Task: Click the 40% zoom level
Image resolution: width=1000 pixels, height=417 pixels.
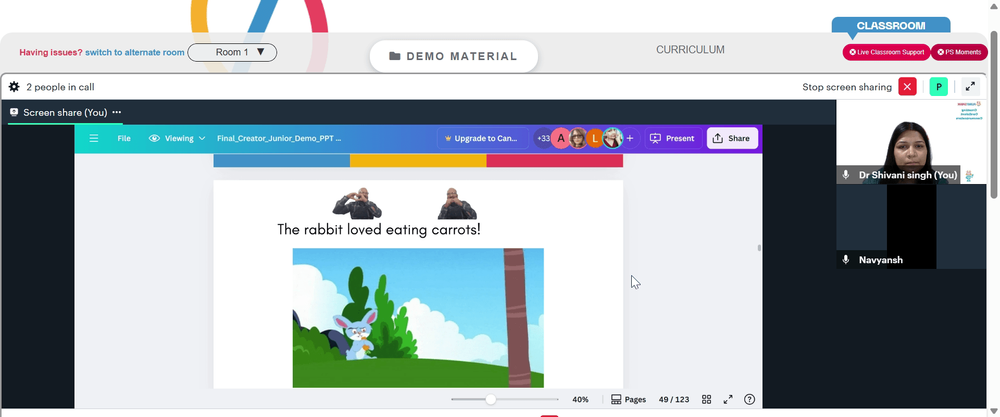Action: (x=580, y=400)
